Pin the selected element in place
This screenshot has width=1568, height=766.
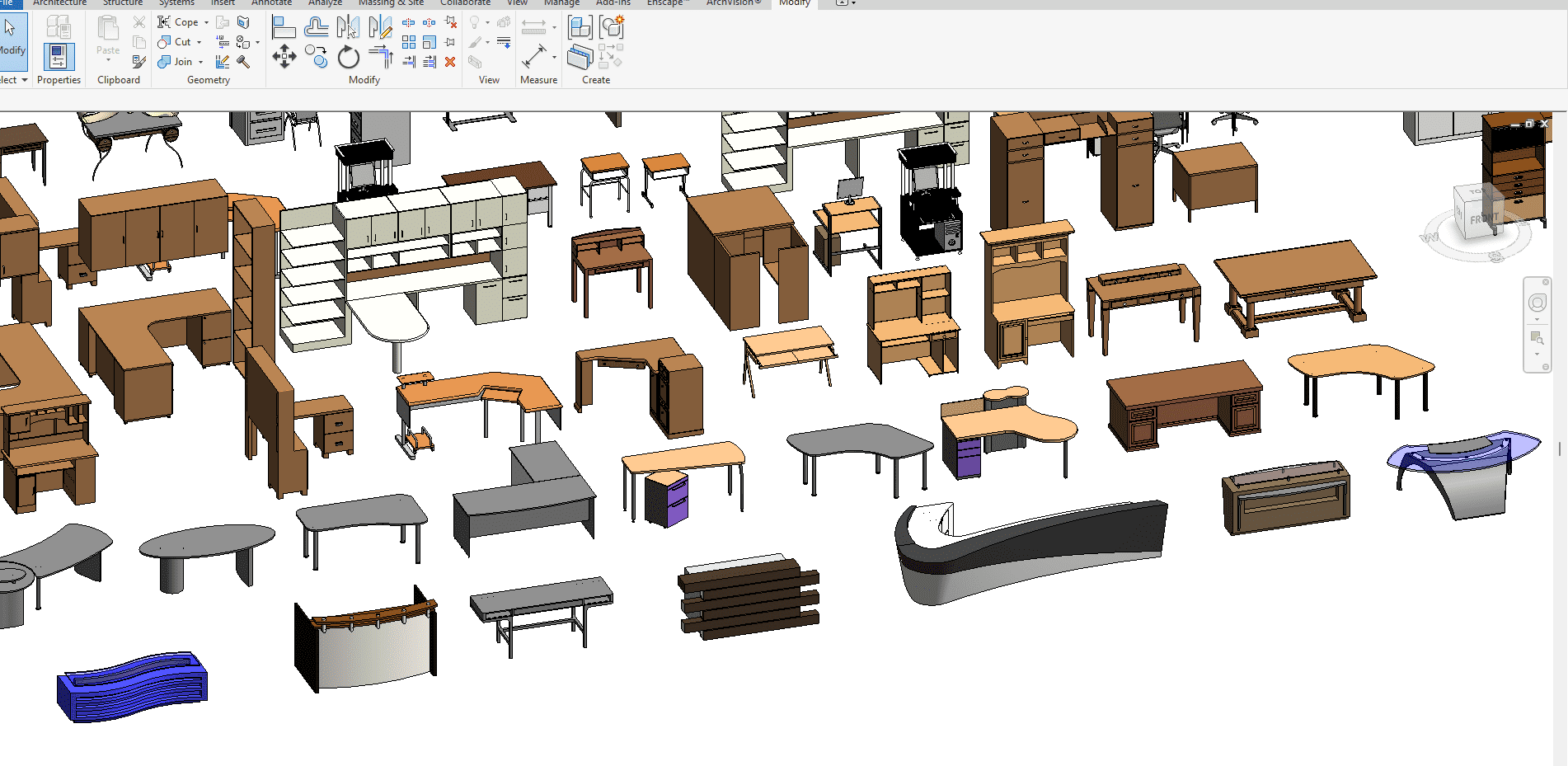click(450, 42)
